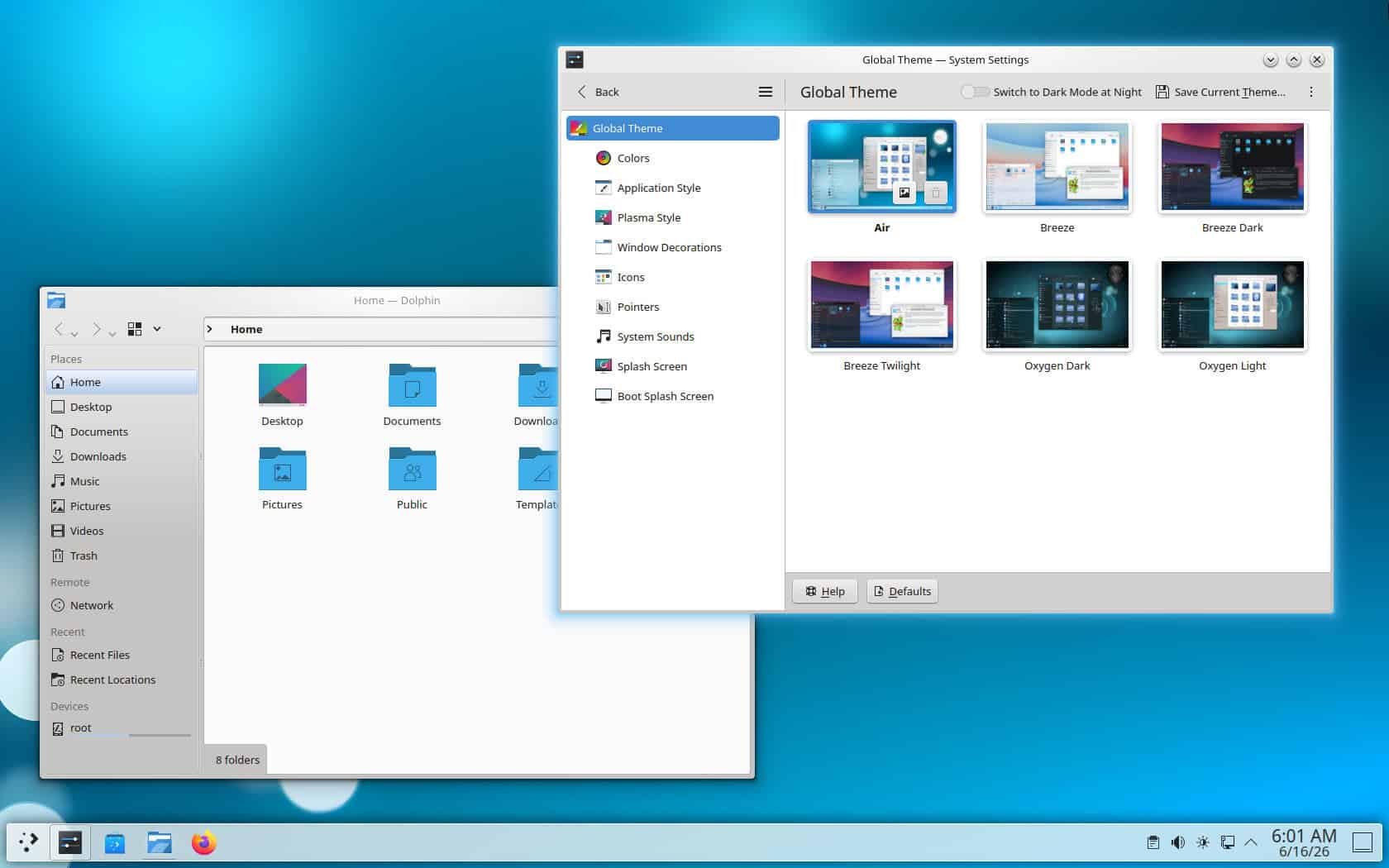Click the breadcrumb chevron before Home in Dolphin
This screenshot has height=868, width=1389.
[210, 329]
